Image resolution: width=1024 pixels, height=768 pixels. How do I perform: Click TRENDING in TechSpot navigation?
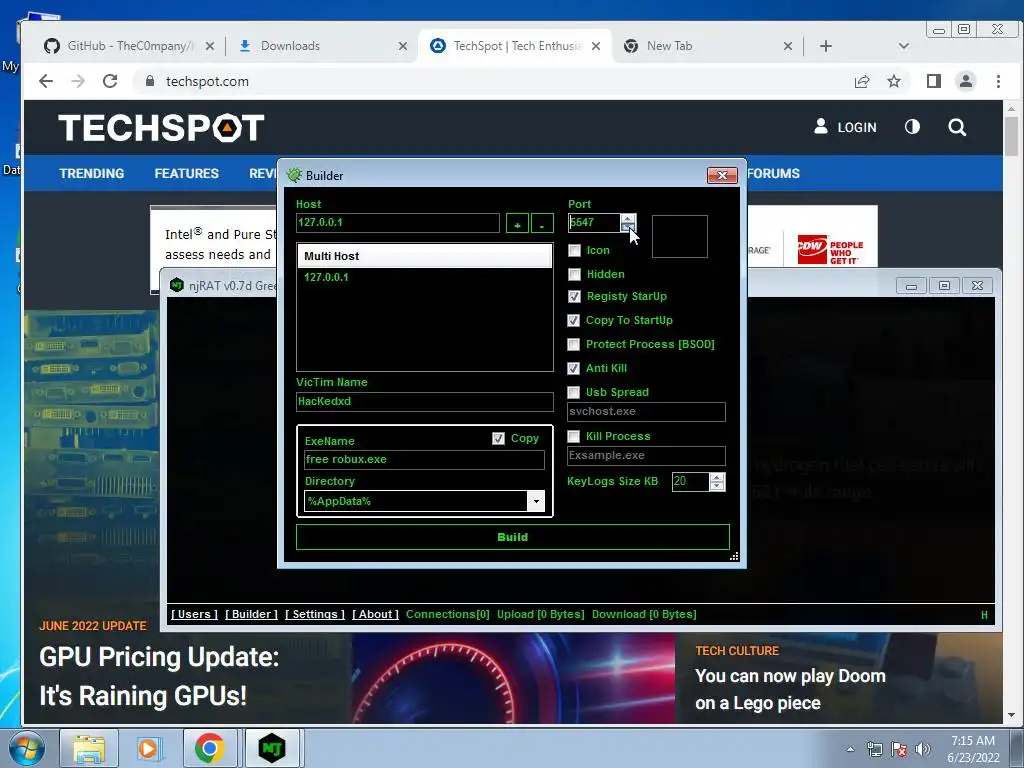point(91,173)
